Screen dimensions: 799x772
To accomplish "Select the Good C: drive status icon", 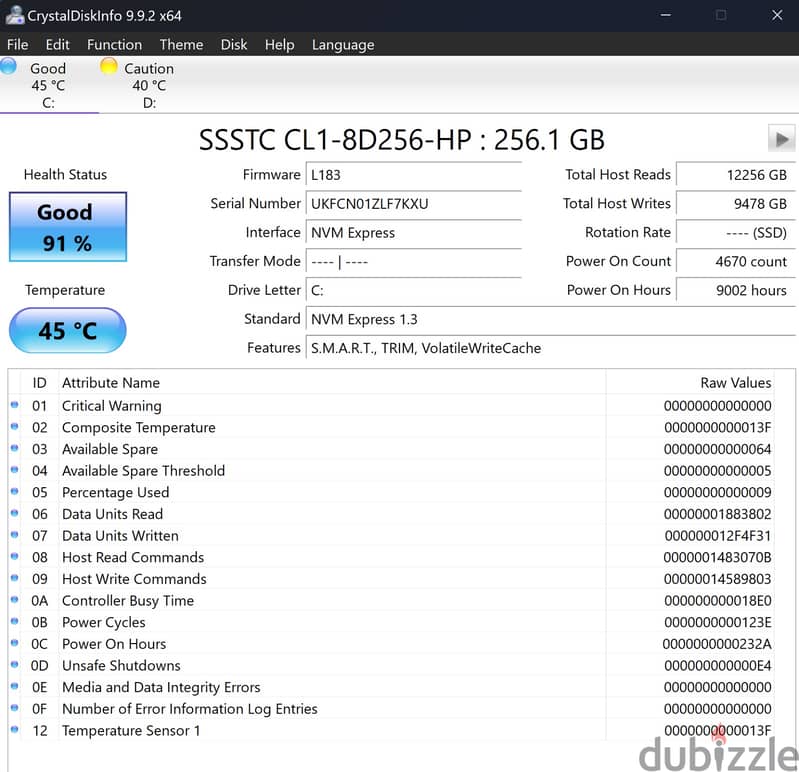I will [9, 67].
